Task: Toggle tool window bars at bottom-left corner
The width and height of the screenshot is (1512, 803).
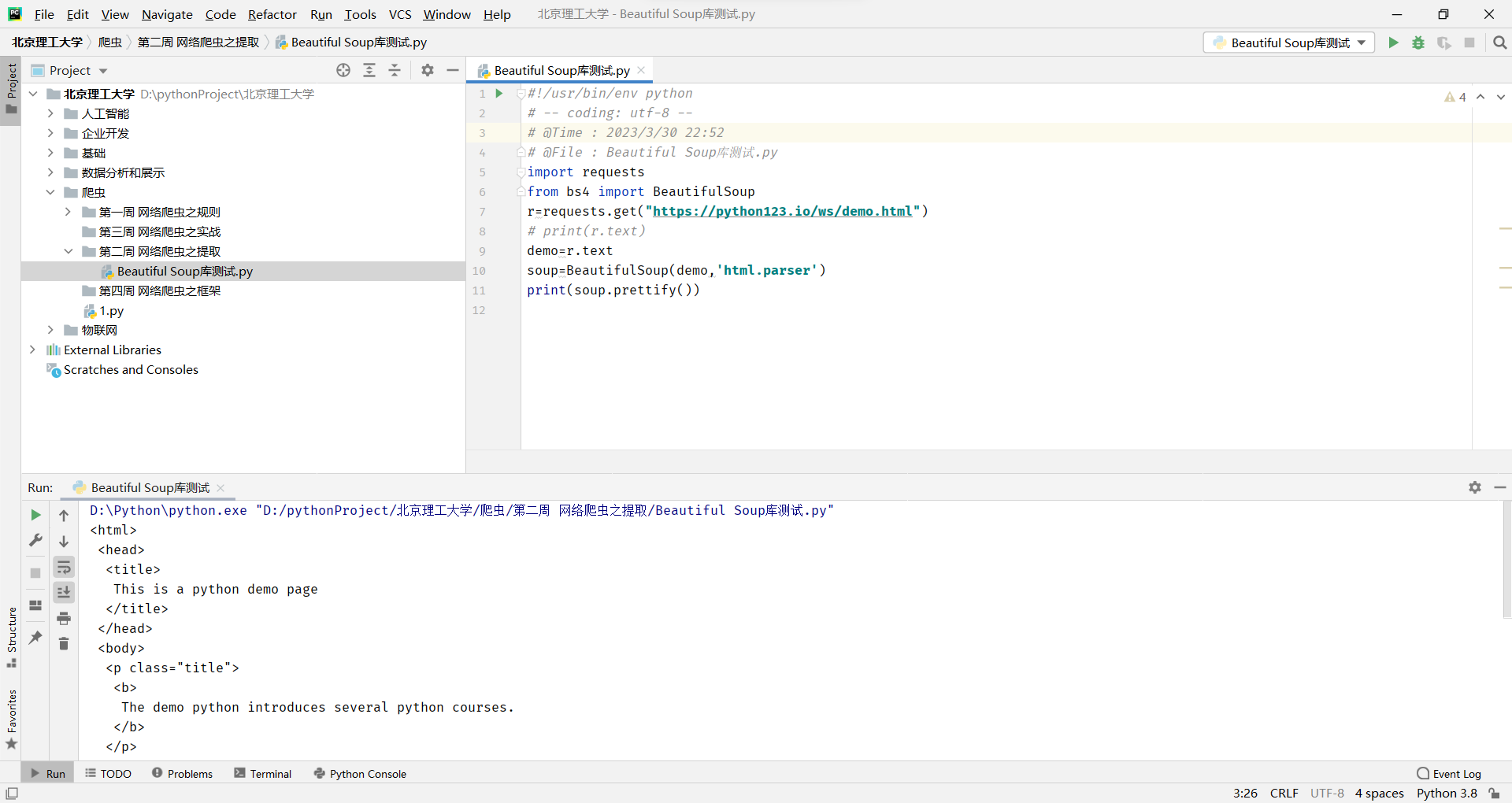Action: click(11, 794)
